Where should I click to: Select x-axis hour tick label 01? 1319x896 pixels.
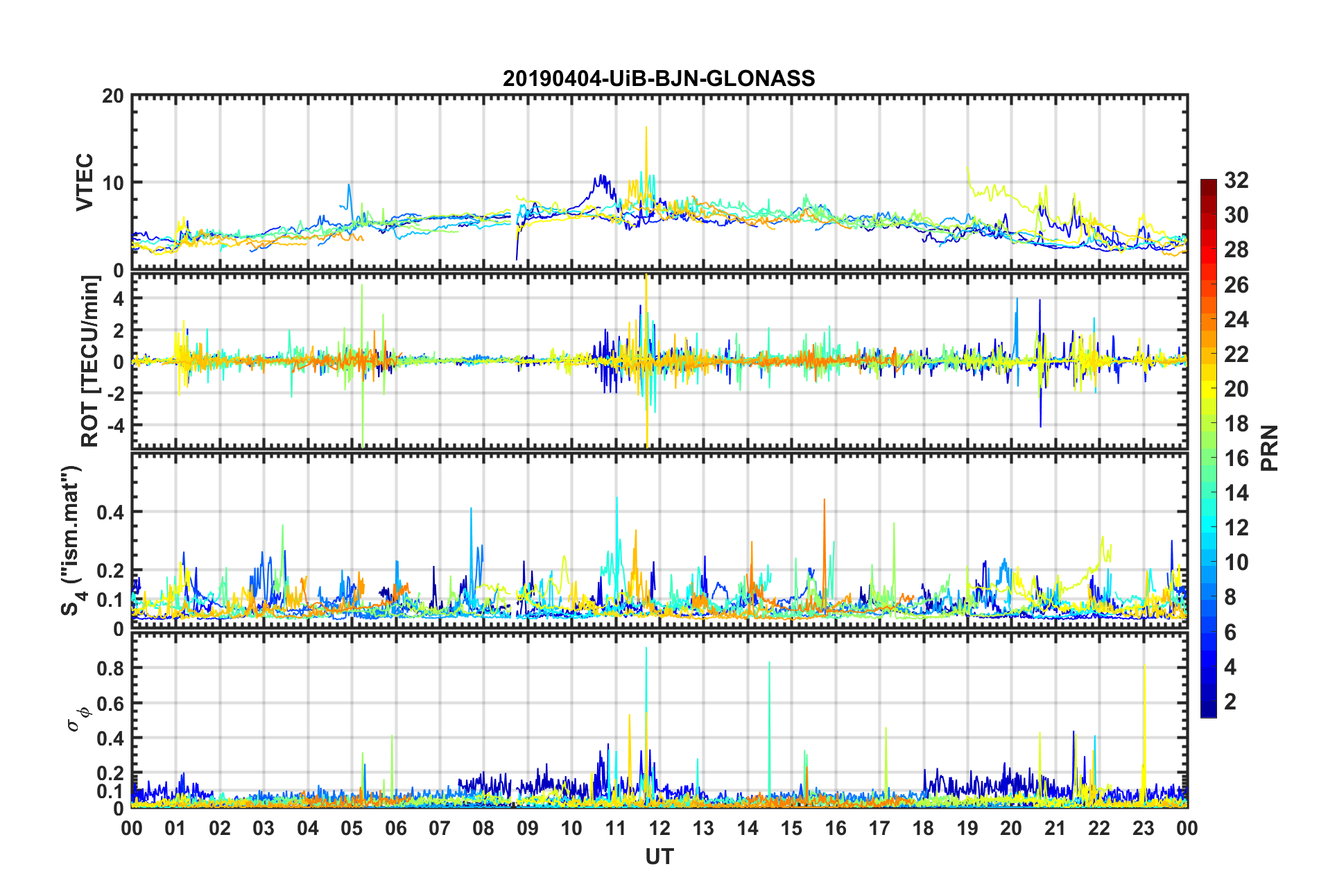point(175,829)
